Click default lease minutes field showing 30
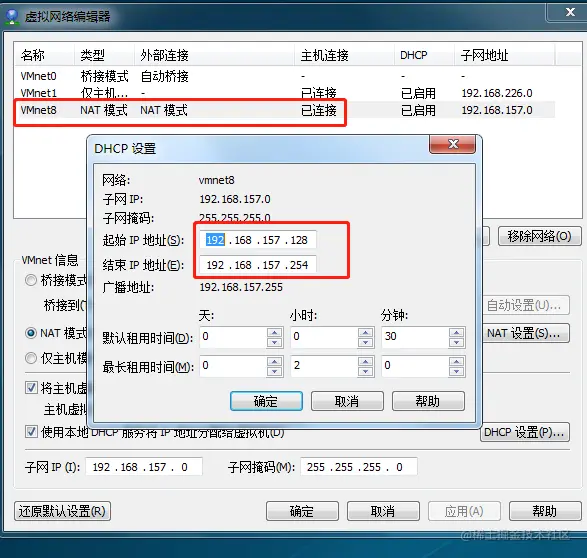 [415, 337]
